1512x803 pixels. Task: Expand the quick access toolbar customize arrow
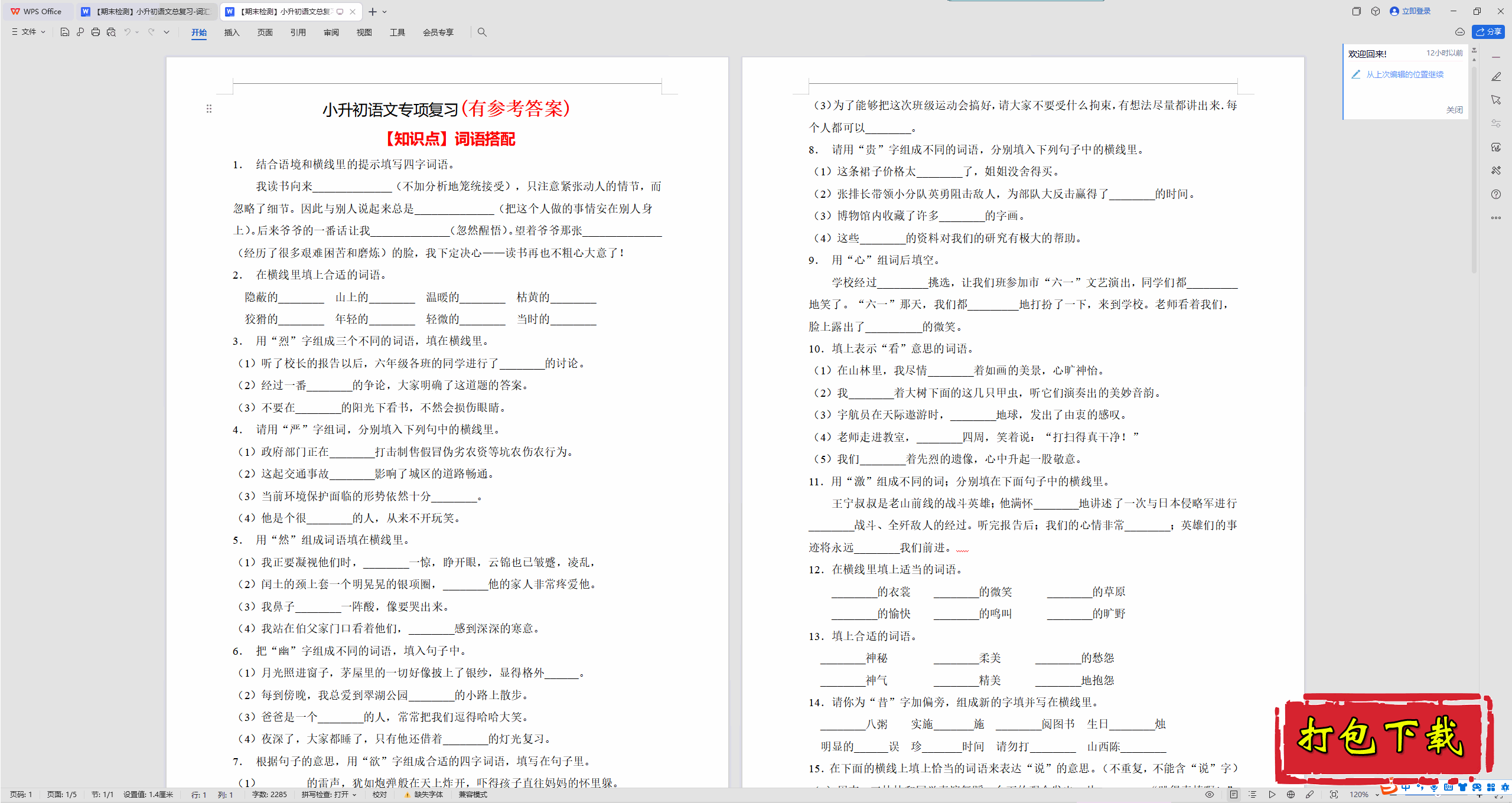pos(167,32)
